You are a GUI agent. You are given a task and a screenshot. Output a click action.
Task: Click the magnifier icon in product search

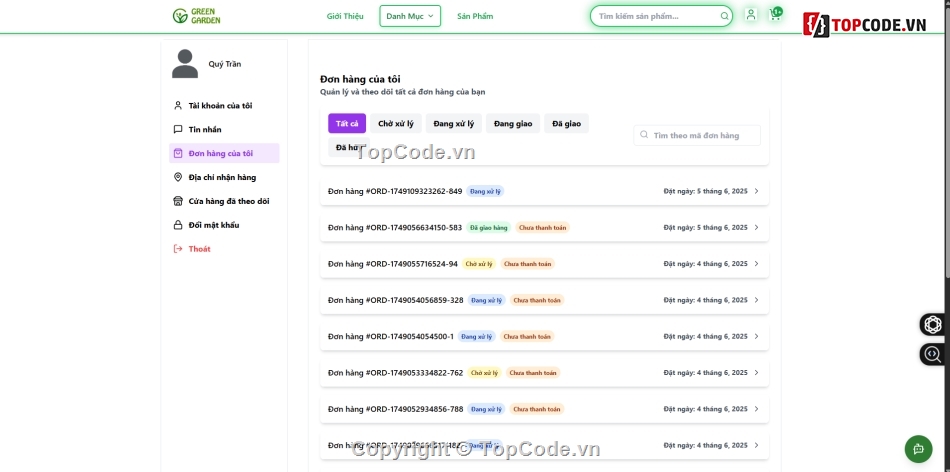(724, 16)
